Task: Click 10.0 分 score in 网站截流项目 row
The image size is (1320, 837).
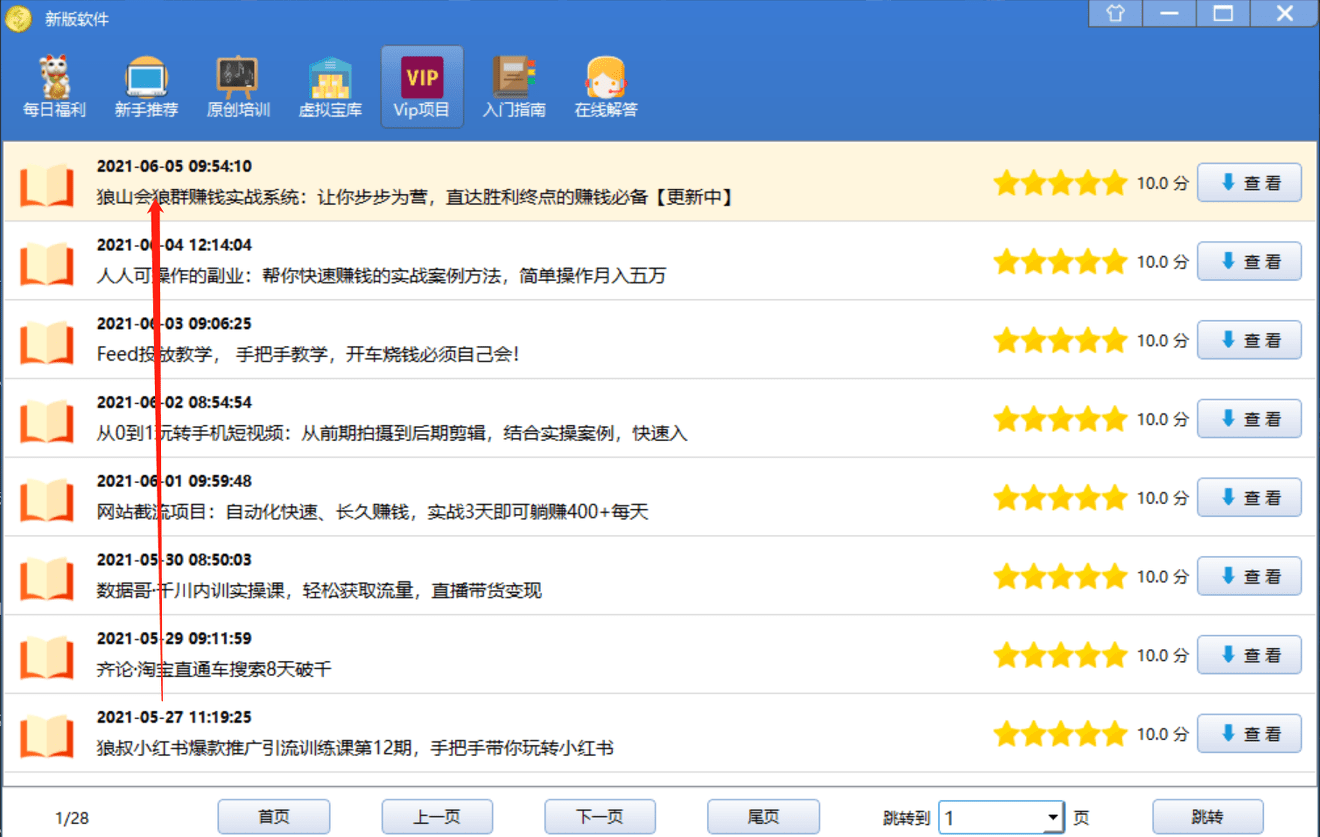Action: [x=1163, y=498]
